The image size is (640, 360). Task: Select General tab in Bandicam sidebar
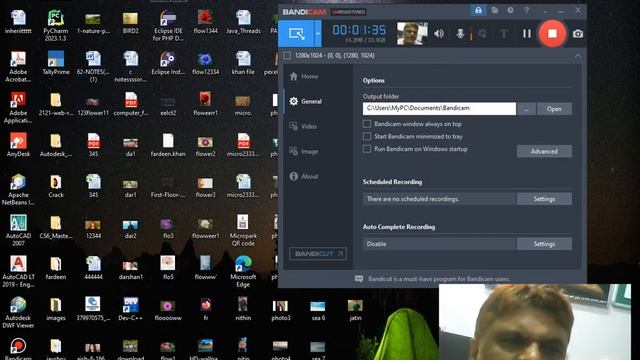306,101
